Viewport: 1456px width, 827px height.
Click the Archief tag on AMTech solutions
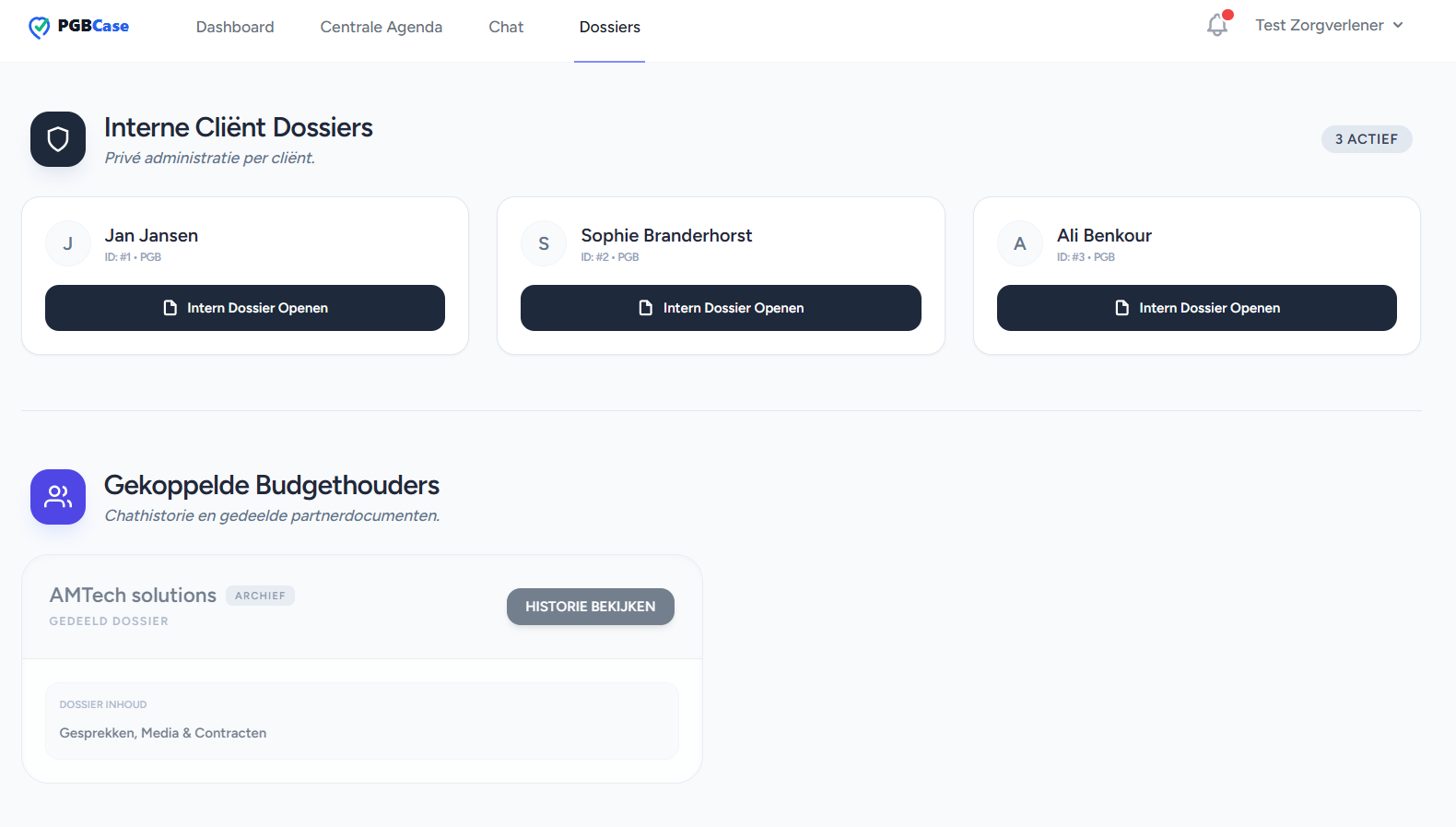click(260, 596)
